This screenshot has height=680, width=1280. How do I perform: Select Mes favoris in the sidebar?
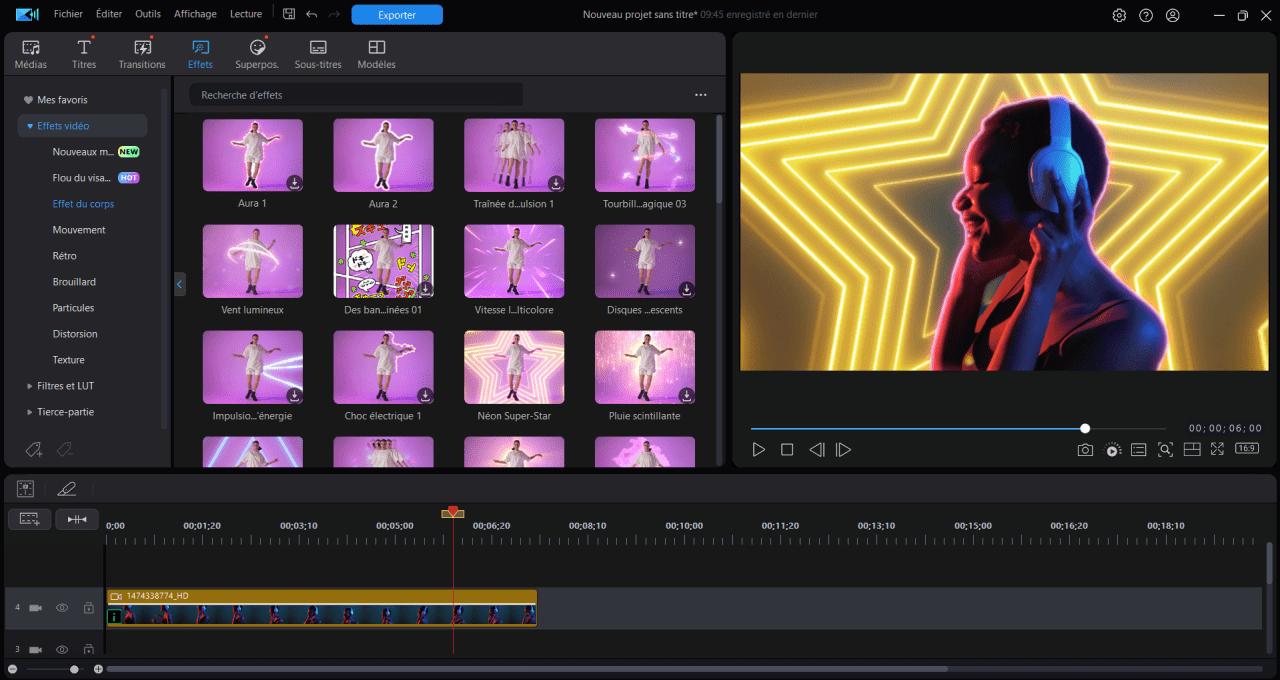pyautogui.click(x=62, y=100)
